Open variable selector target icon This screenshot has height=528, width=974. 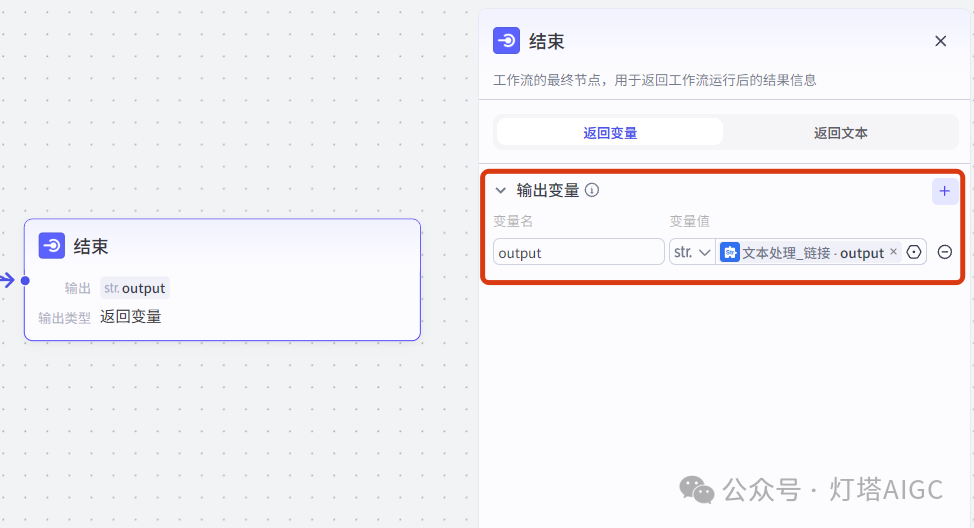tap(913, 252)
